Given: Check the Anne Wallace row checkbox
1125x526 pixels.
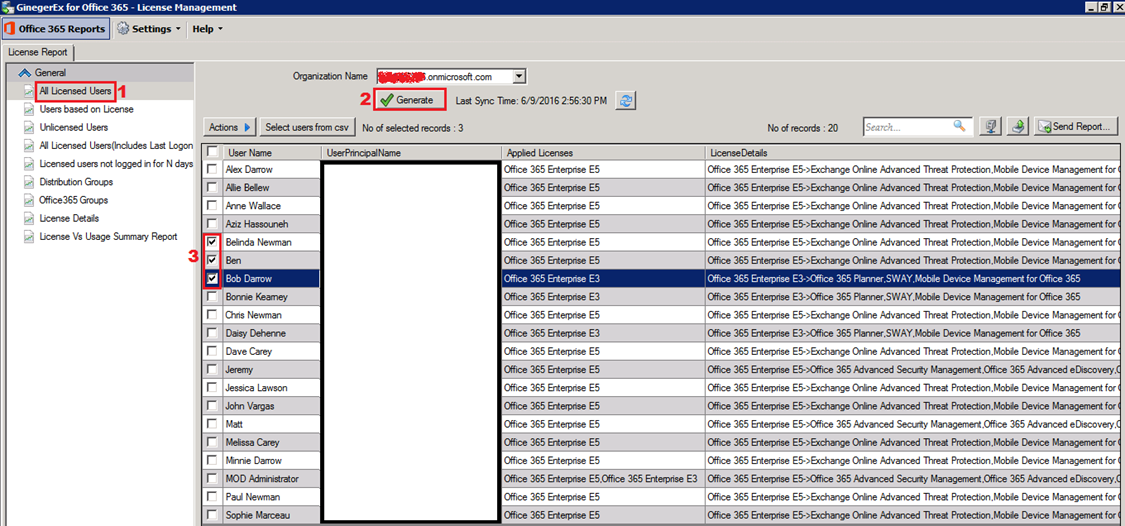Looking at the screenshot, I should point(212,205).
